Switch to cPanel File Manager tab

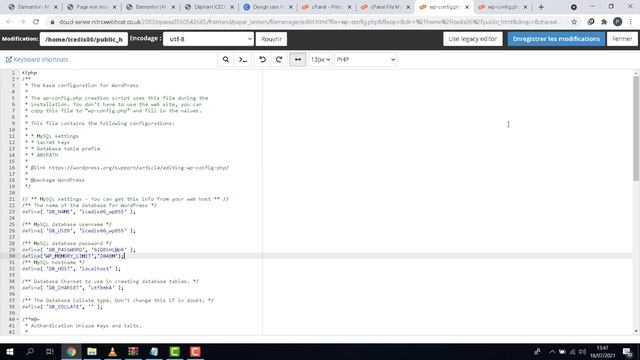click(386, 7)
